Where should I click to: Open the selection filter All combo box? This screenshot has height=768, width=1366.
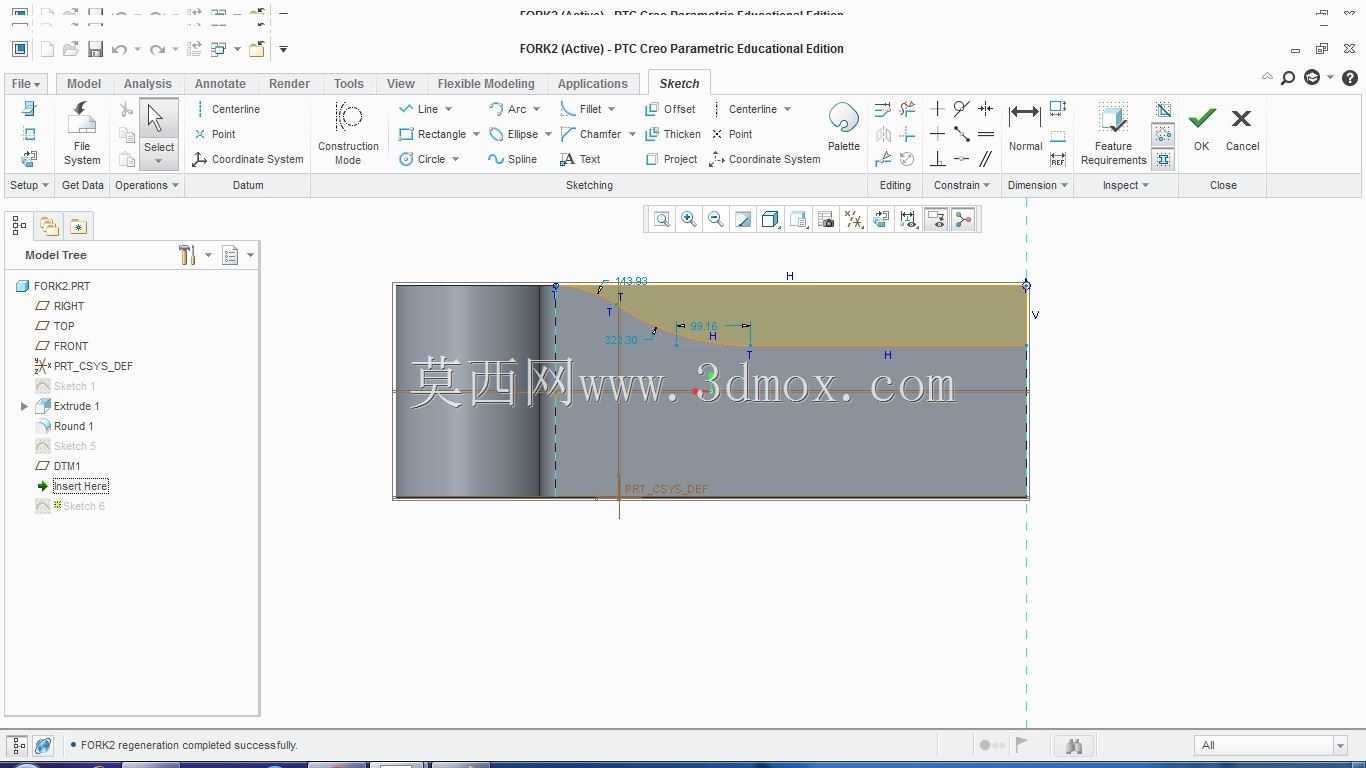point(1272,745)
